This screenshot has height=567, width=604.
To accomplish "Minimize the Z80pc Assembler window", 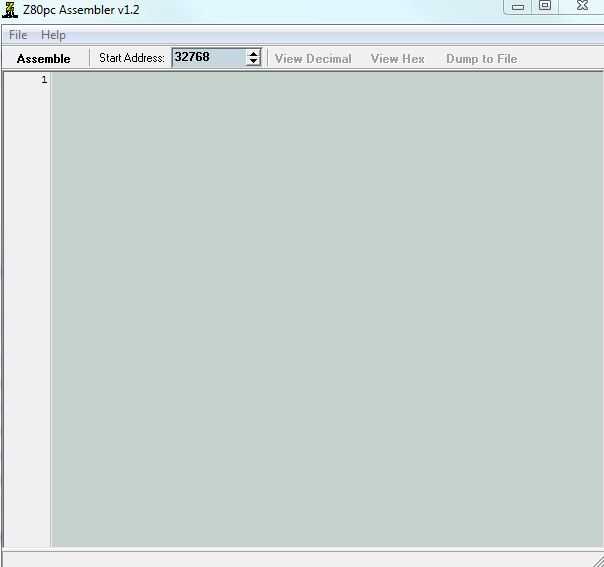I will pyautogui.click(x=517, y=7).
